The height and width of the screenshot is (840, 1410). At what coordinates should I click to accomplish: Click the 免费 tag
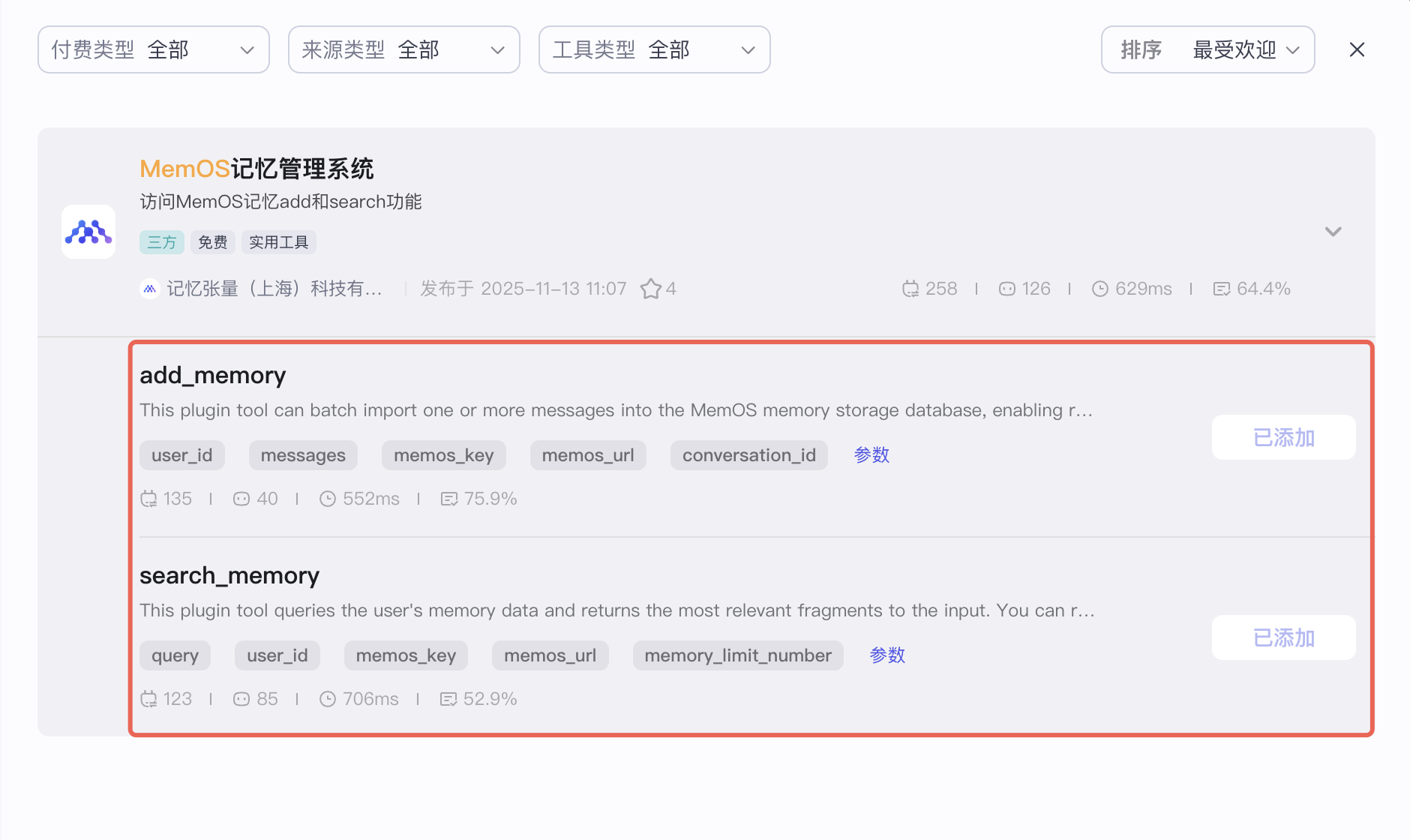213,242
